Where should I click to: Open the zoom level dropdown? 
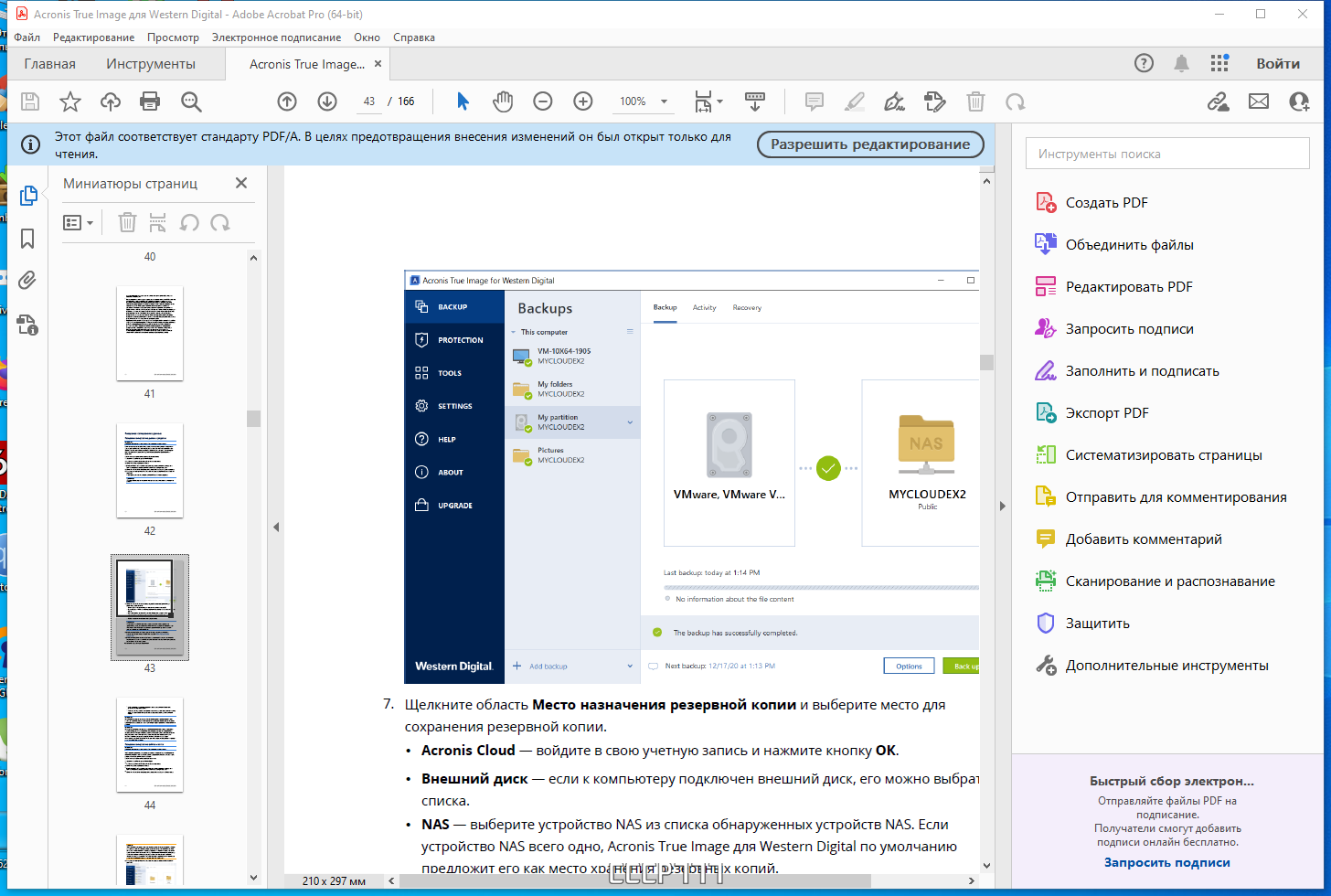coord(664,101)
